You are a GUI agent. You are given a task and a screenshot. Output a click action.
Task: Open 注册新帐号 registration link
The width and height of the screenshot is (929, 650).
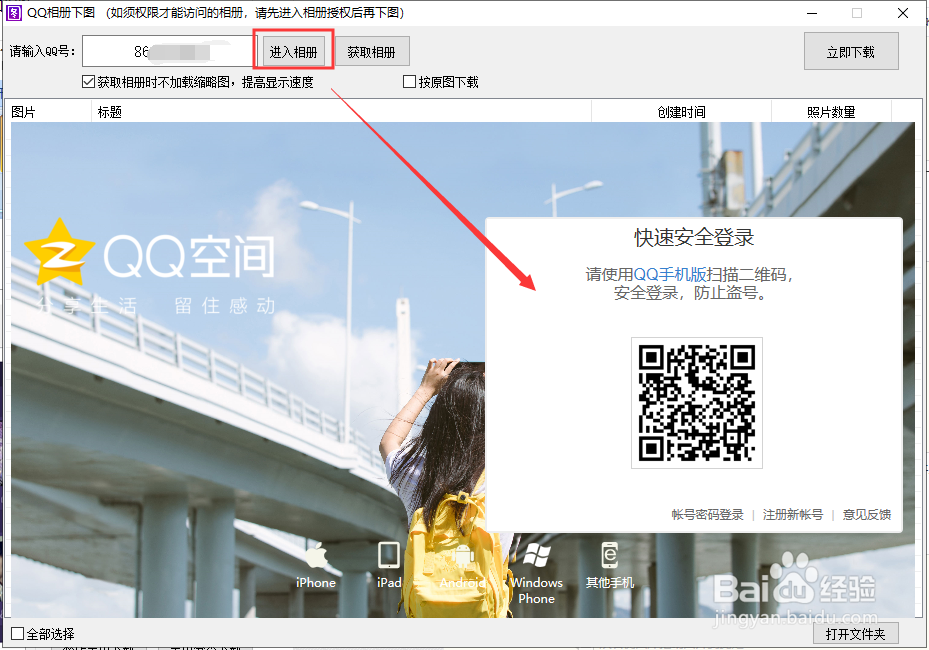tap(793, 514)
